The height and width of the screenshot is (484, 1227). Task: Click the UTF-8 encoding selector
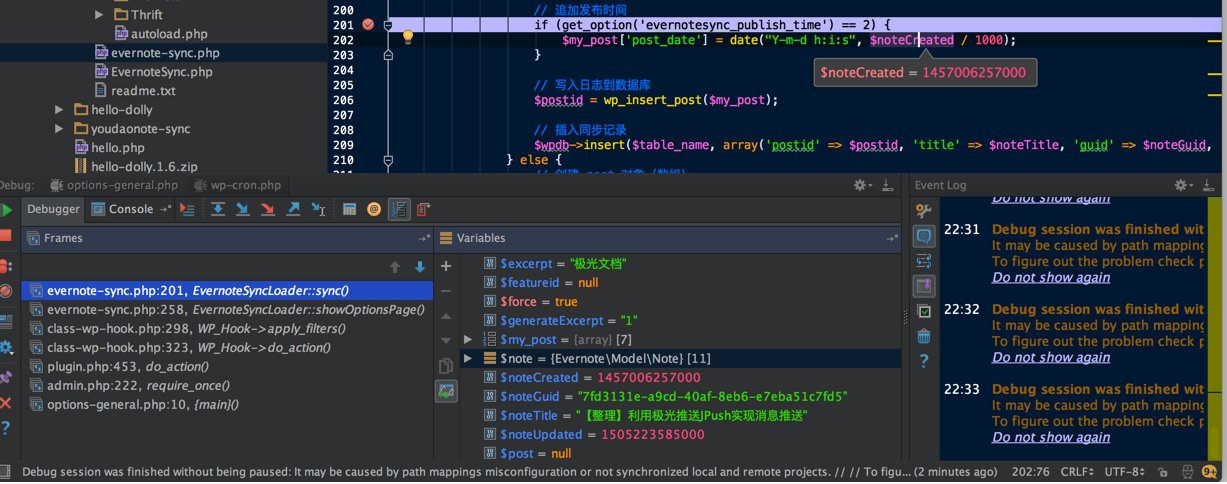coord(1124,472)
